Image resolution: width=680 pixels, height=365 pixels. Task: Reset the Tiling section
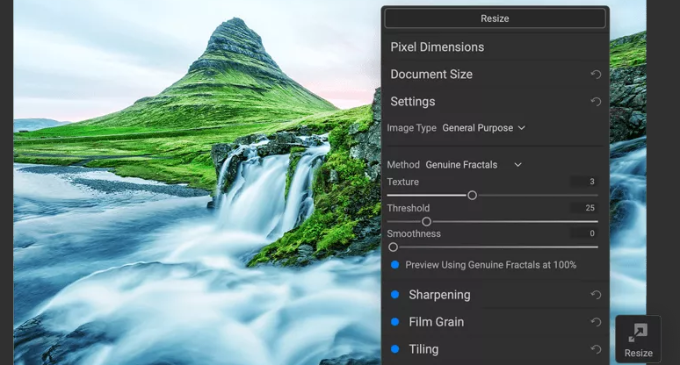click(596, 349)
